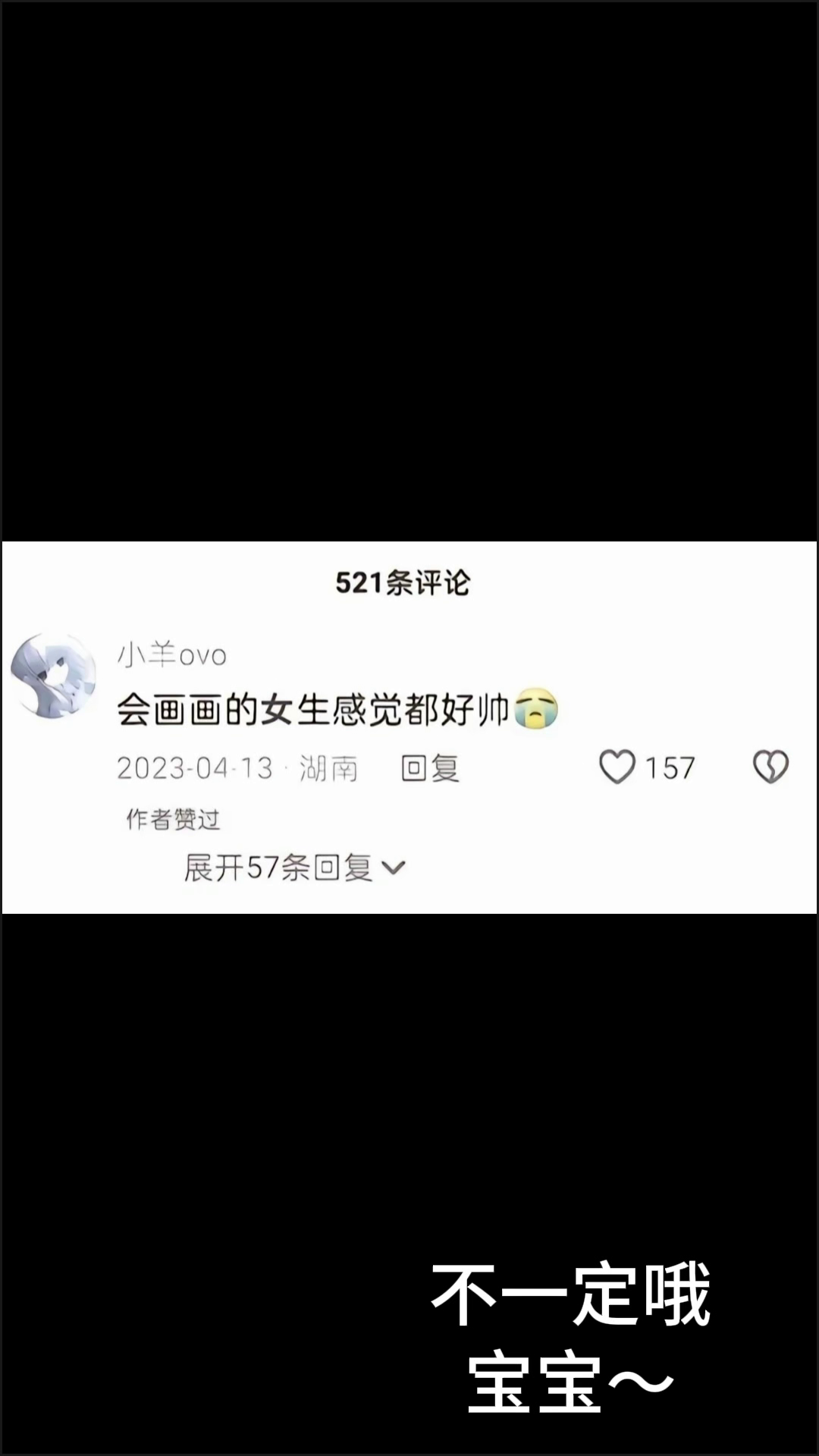Tap the 作者赞过 label
The height and width of the screenshot is (1456, 819).
point(173,819)
